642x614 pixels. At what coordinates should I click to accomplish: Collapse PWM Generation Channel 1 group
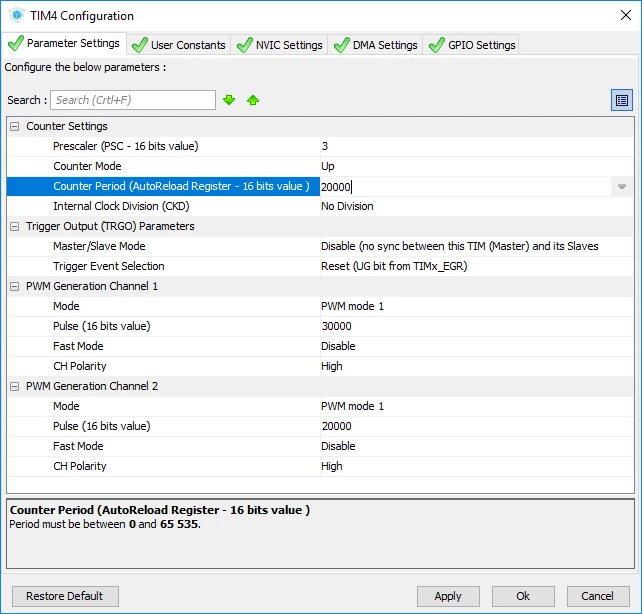click(14, 287)
